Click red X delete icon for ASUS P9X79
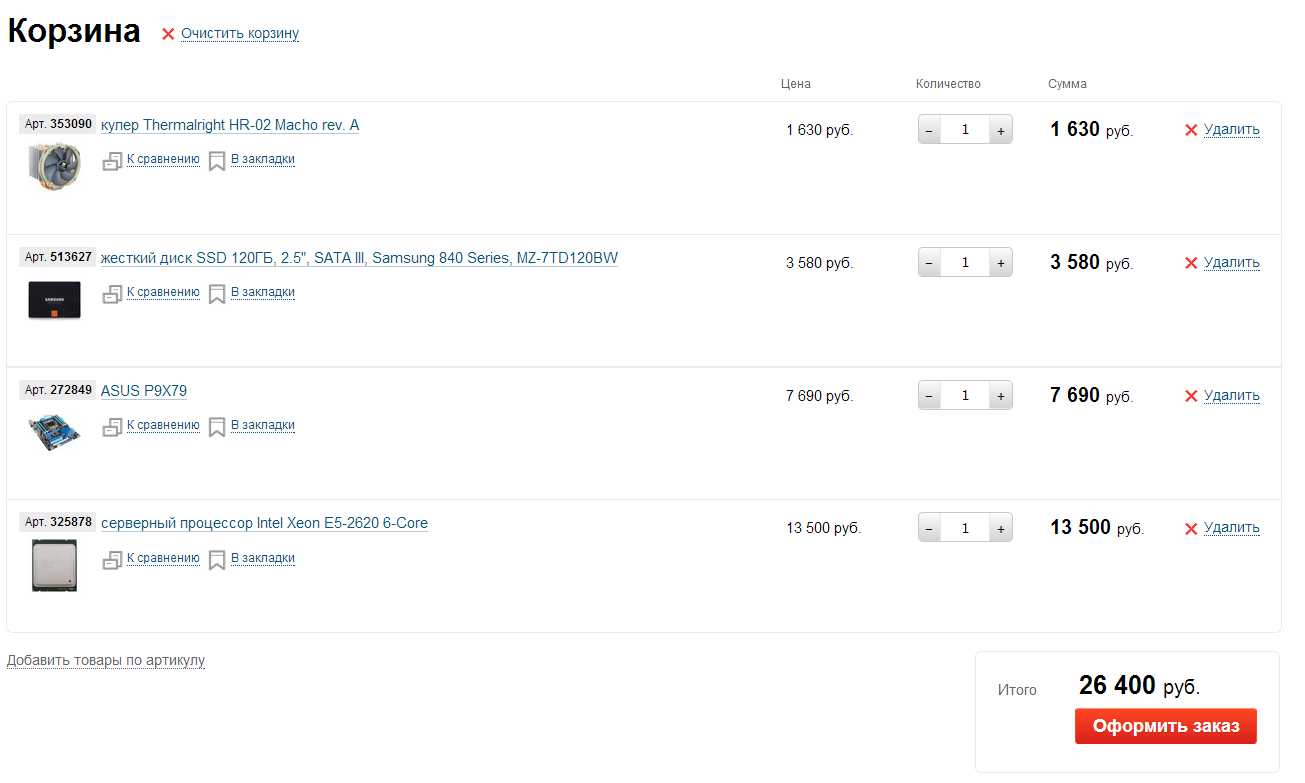Image resolution: width=1305 pixels, height=783 pixels. pos(1190,396)
